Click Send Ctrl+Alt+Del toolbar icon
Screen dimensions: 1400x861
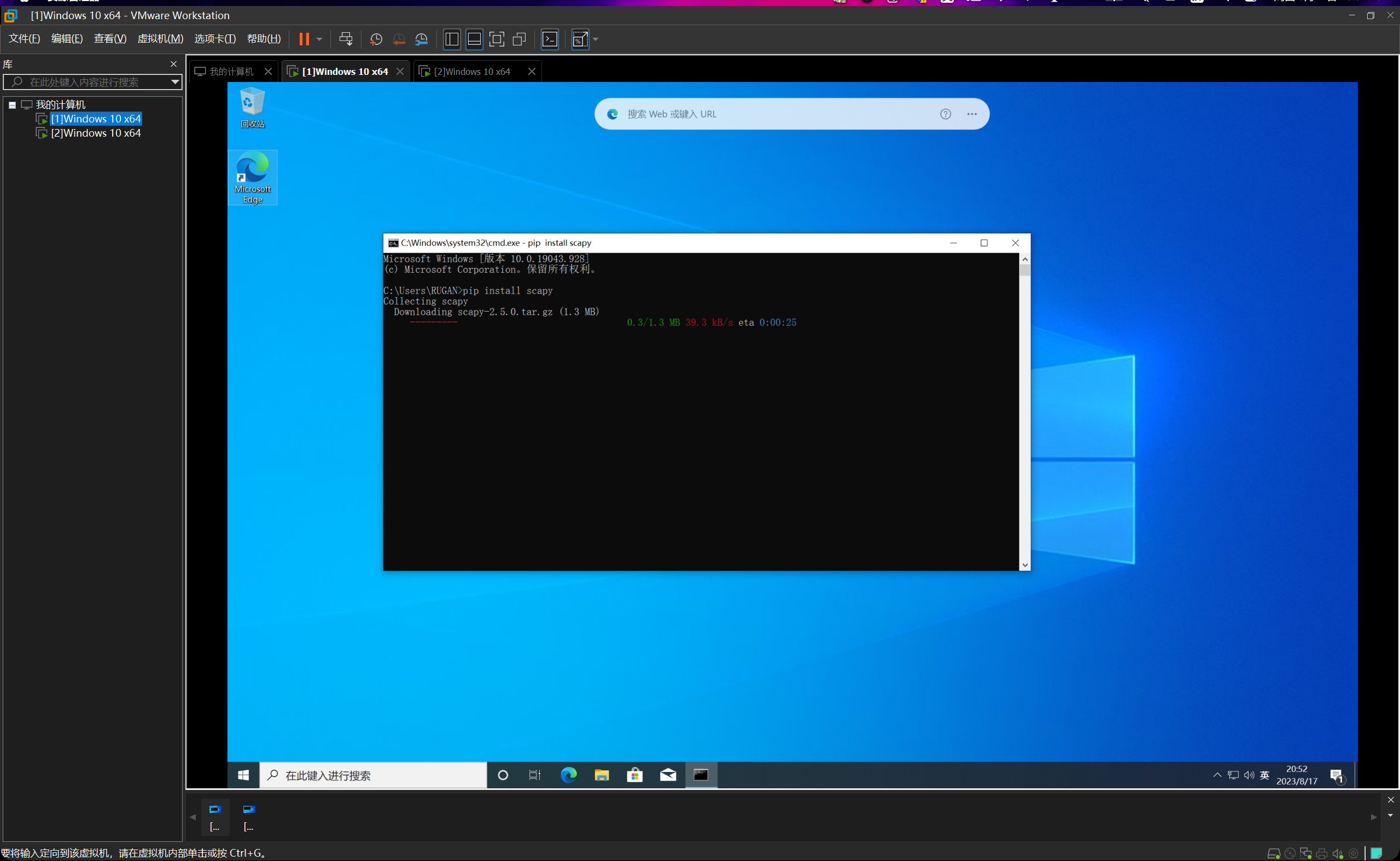[346, 39]
